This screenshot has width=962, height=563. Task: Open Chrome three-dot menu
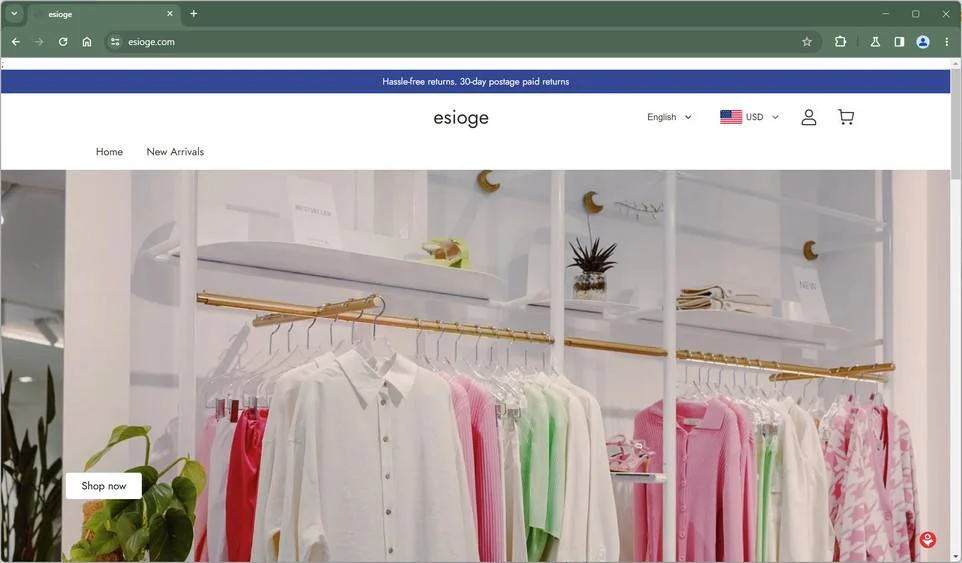(947, 42)
